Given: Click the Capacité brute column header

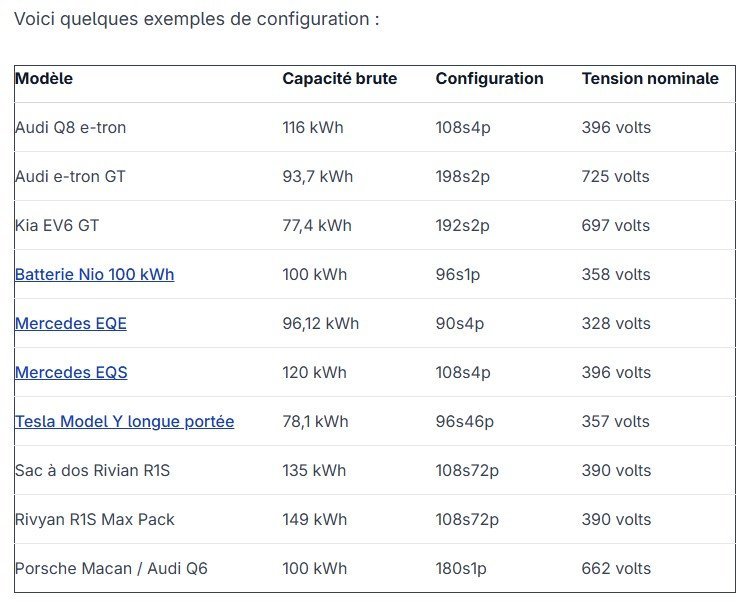Looking at the screenshot, I should 339,78.
